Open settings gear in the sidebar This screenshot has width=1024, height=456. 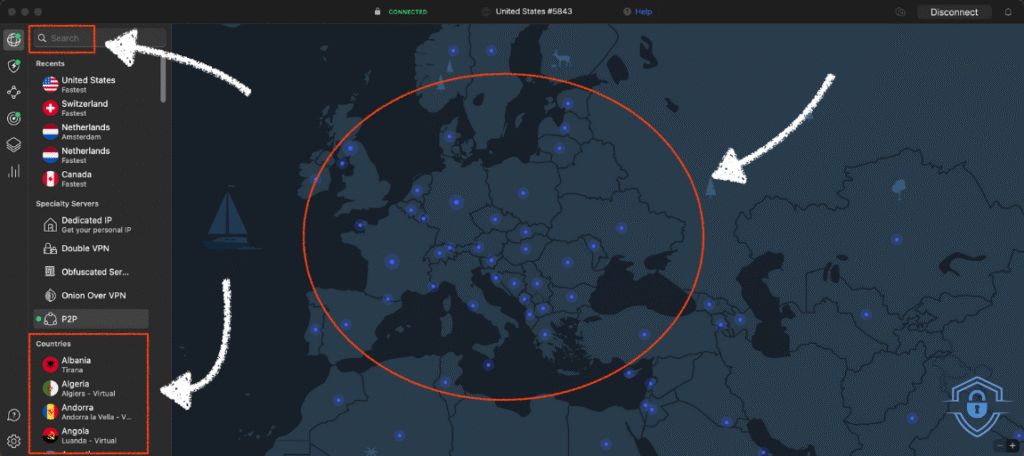click(14, 441)
